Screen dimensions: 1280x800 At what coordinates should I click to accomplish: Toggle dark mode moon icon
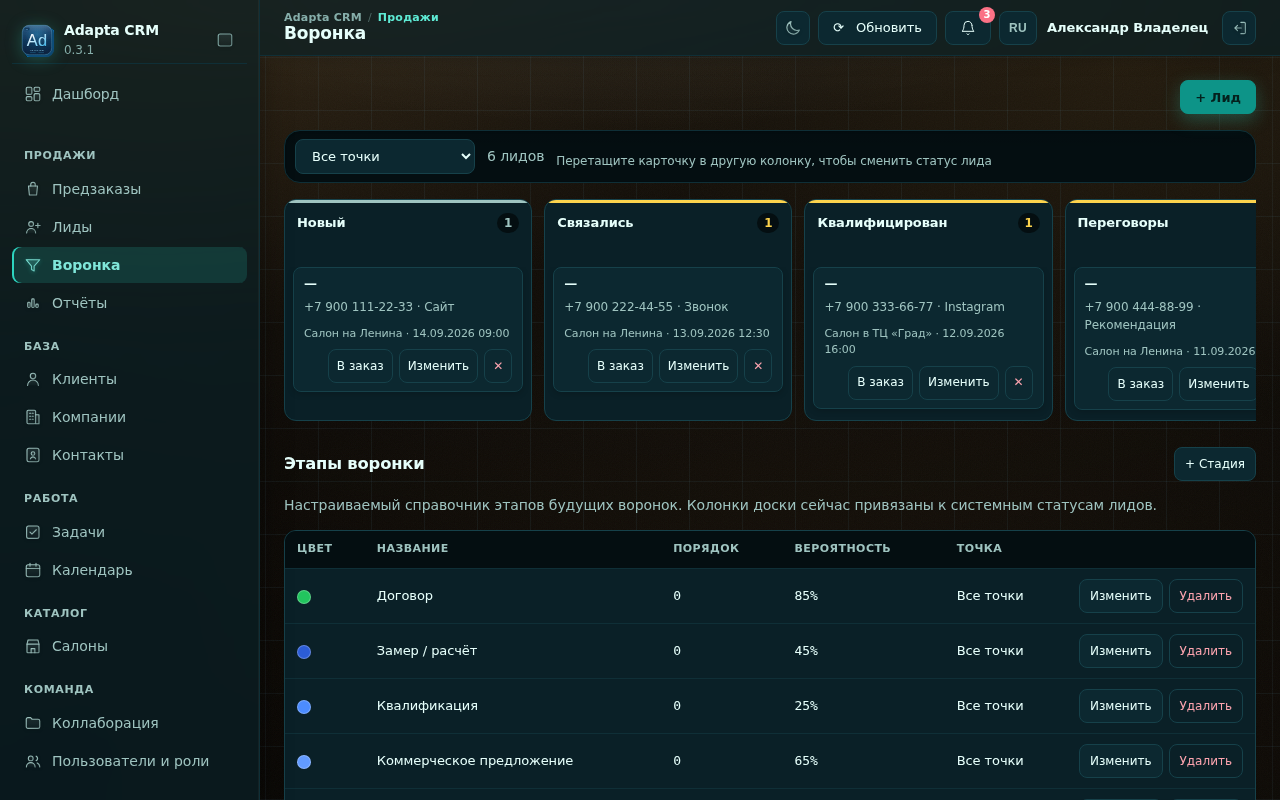pos(793,28)
